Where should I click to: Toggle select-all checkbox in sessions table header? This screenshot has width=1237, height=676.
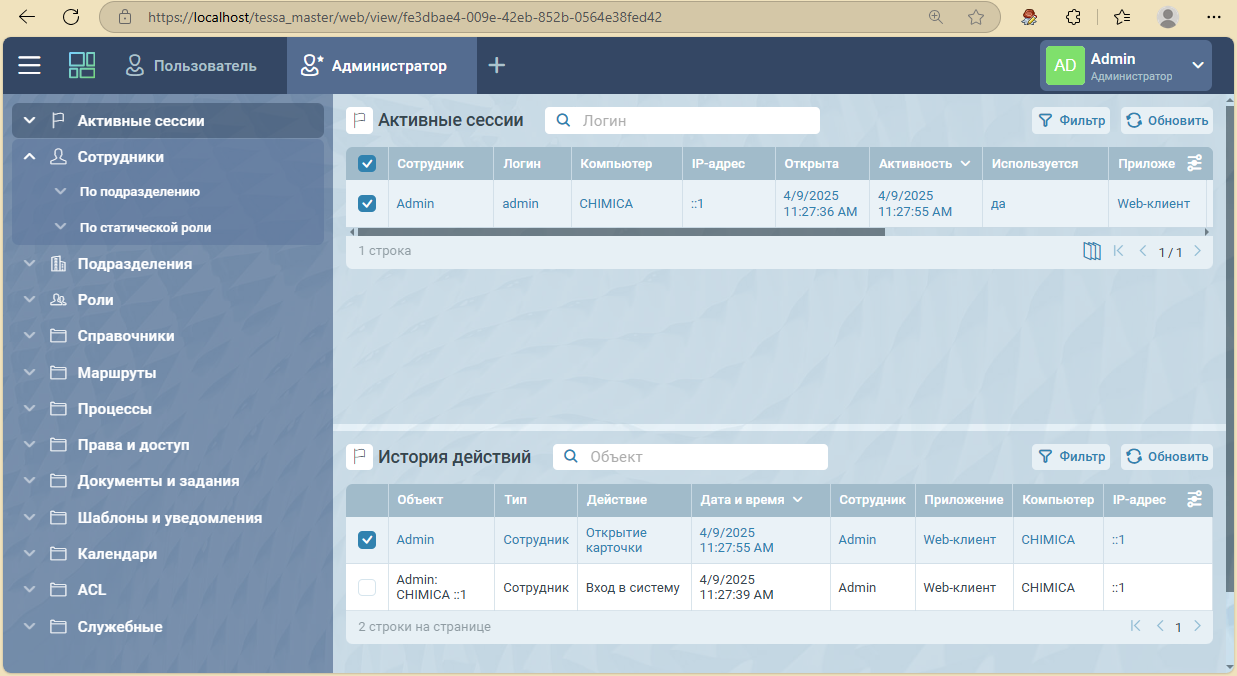[x=367, y=164]
